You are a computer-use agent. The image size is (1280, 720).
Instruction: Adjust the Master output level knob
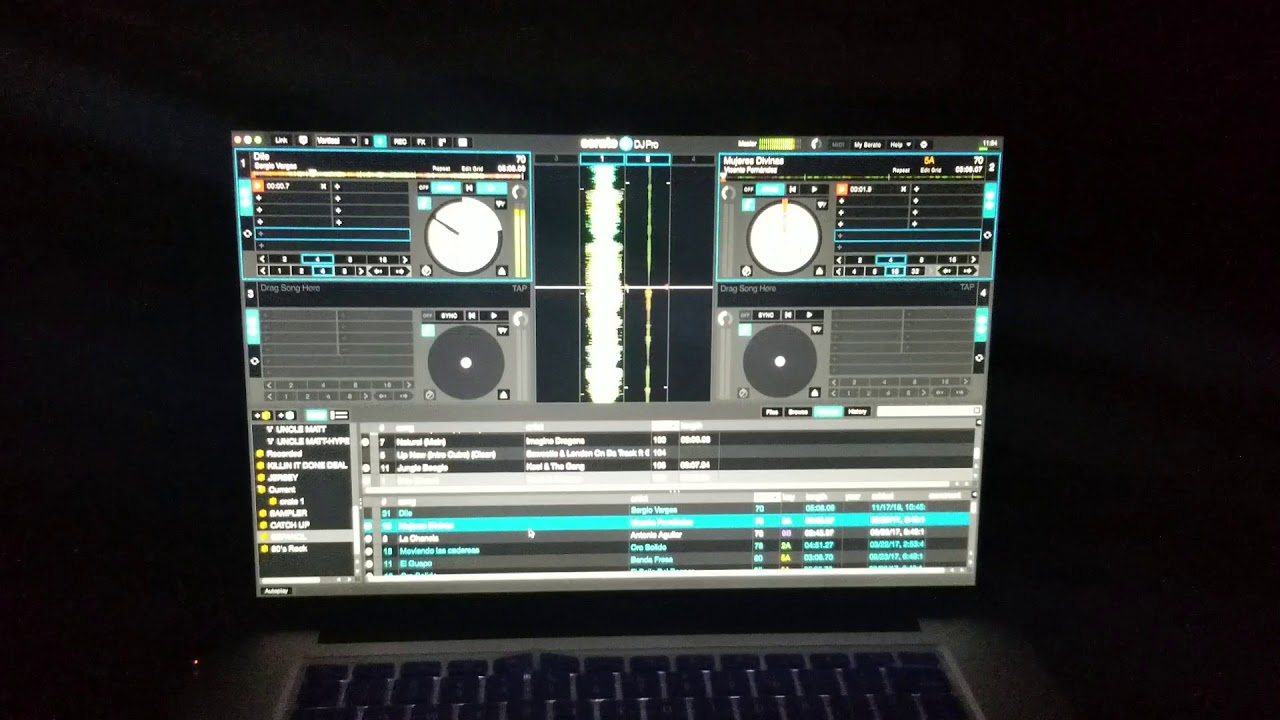tap(816, 144)
